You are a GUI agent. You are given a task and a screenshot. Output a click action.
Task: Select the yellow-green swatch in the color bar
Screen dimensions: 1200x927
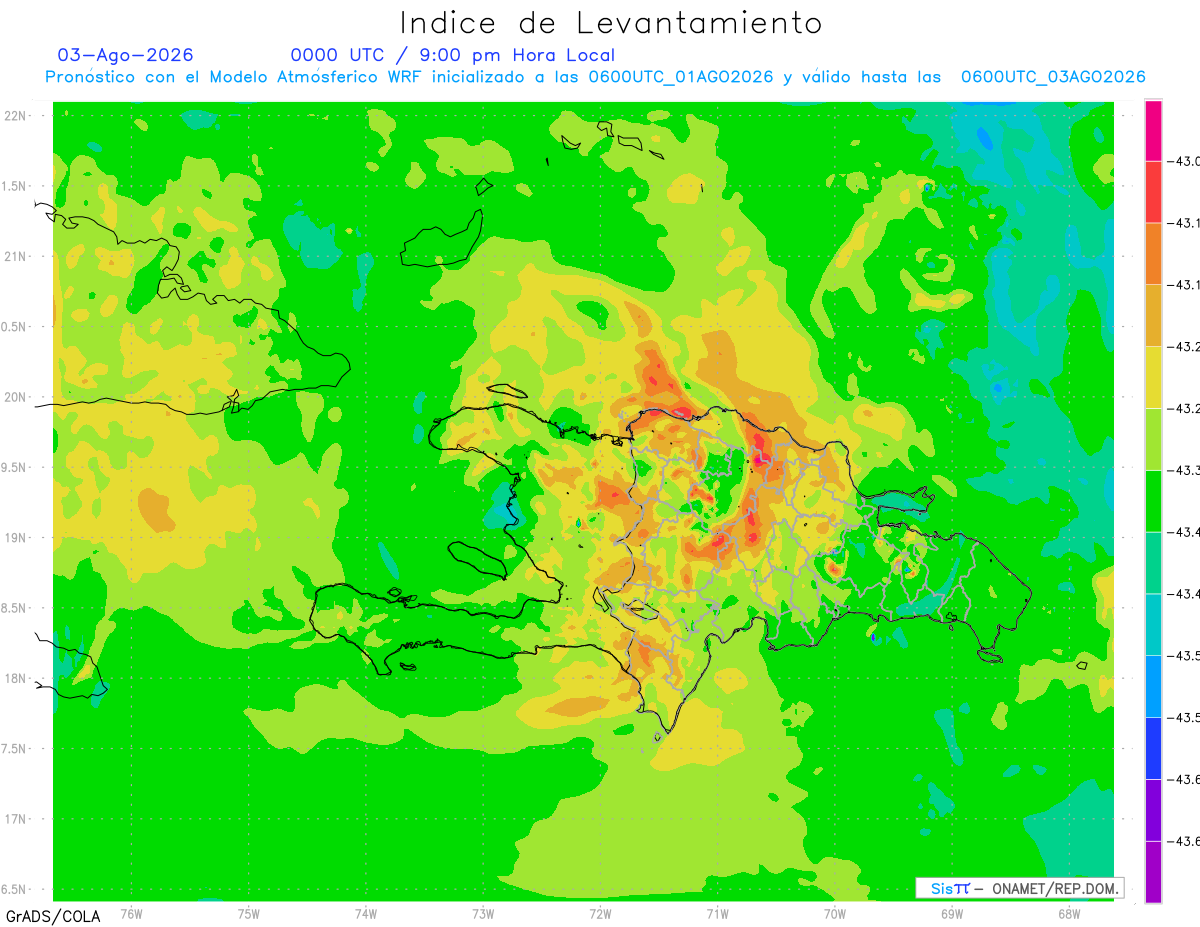tap(1153, 439)
